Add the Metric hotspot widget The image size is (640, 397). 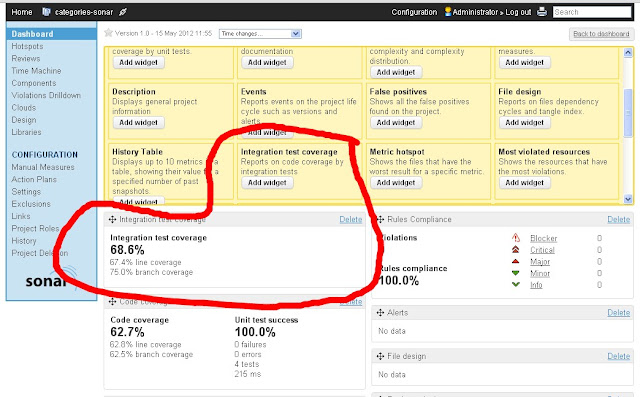pyautogui.click(x=396, y=182)
